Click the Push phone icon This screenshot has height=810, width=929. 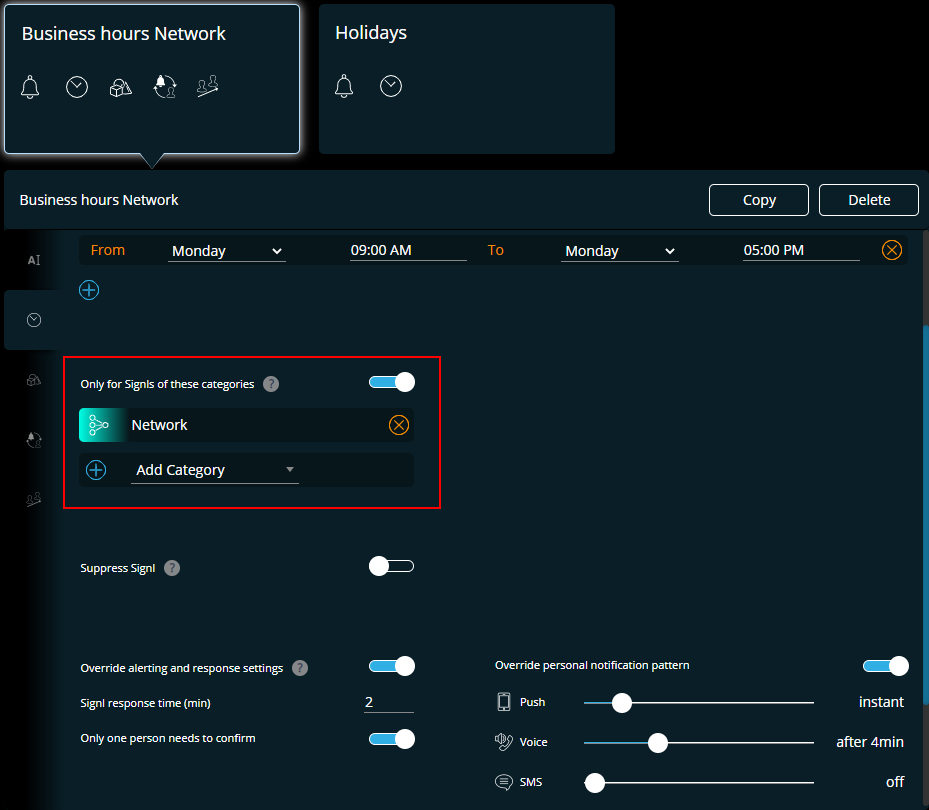click(504, 702)
